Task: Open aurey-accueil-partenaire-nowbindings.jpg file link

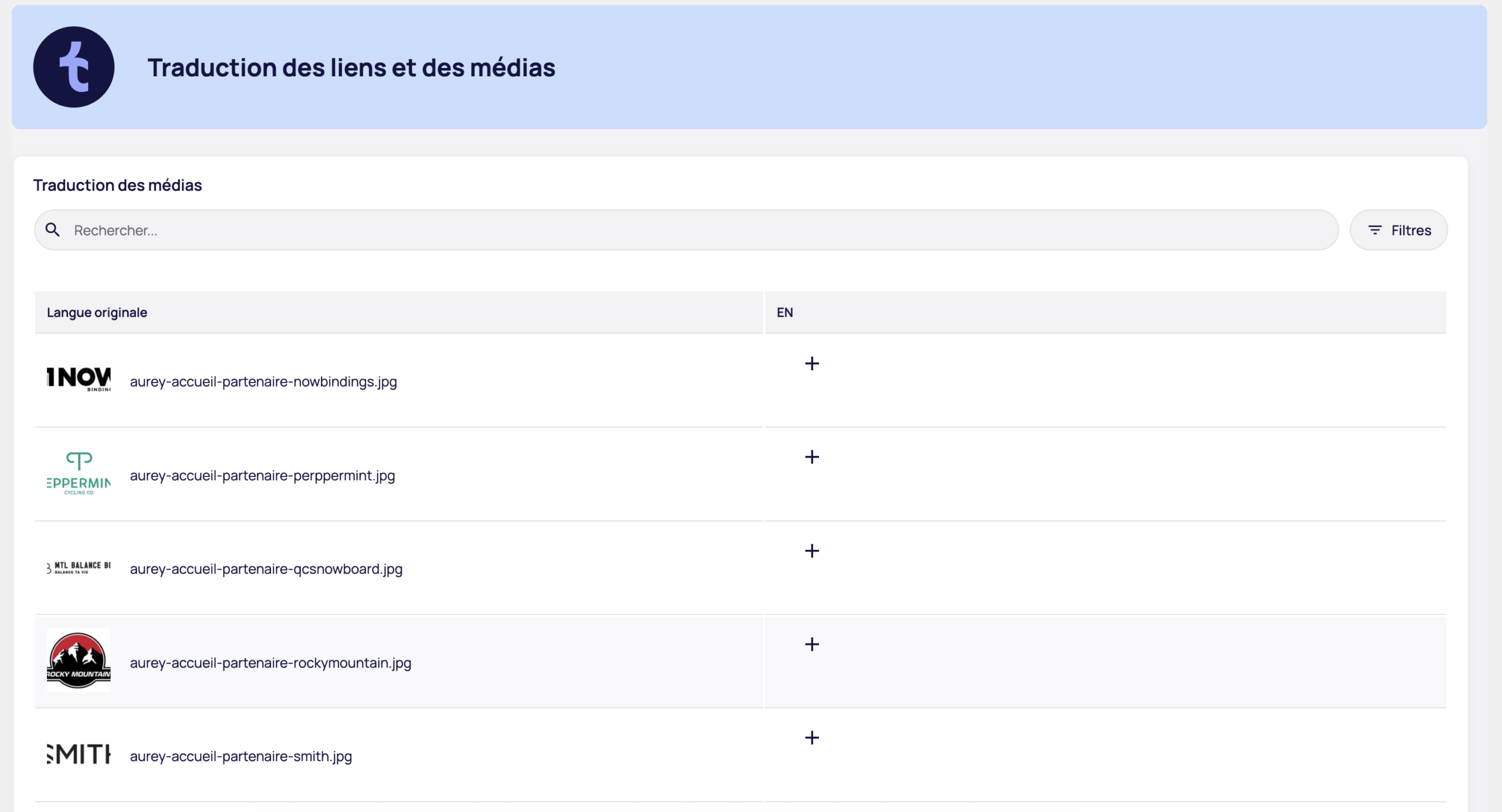Action: pyautogui.click(x=263, y=381)
